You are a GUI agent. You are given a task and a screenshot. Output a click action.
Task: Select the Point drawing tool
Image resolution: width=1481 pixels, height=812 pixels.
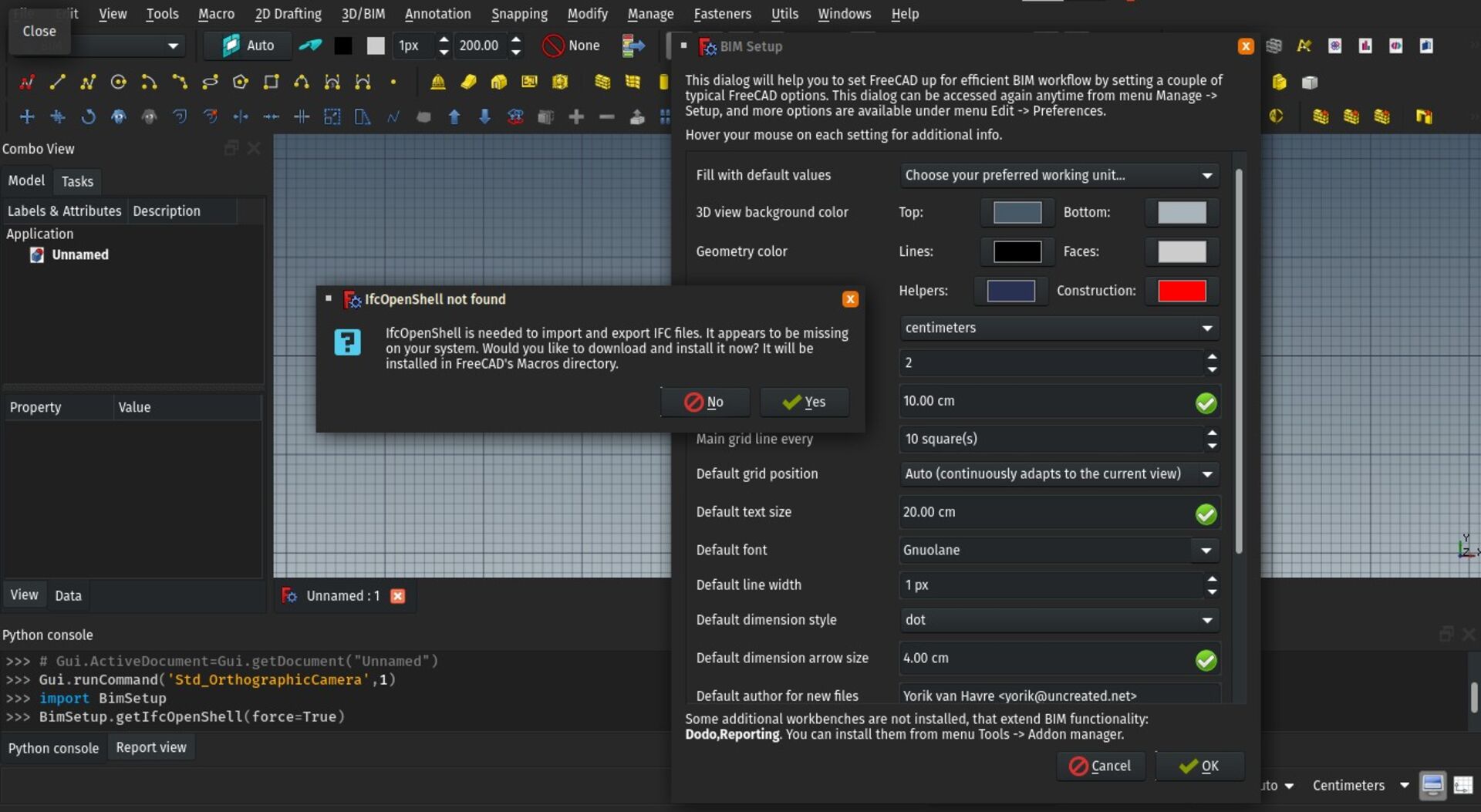(x=393, y=82)
